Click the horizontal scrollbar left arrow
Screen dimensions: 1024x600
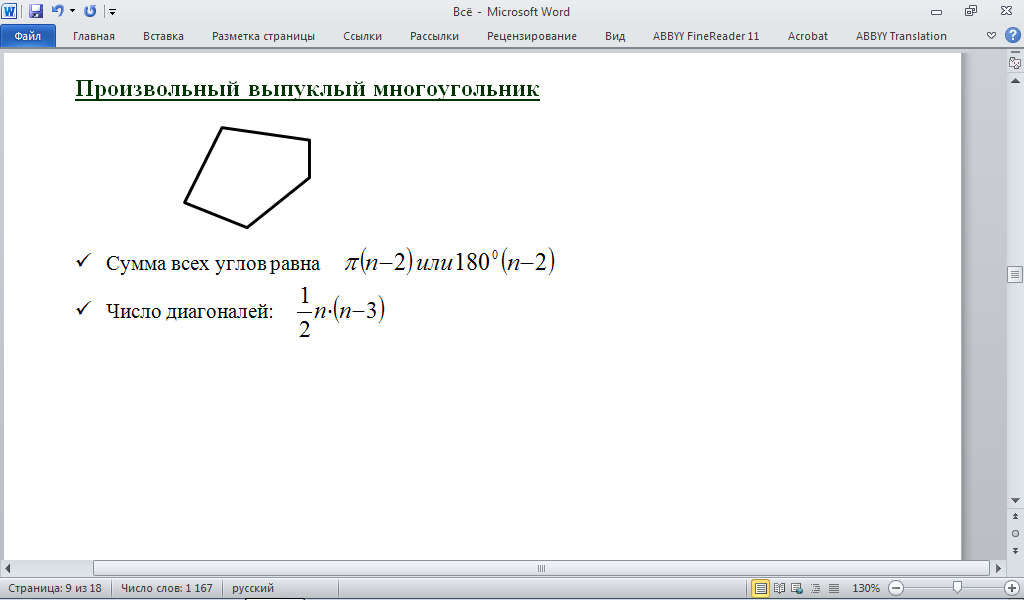8,568
